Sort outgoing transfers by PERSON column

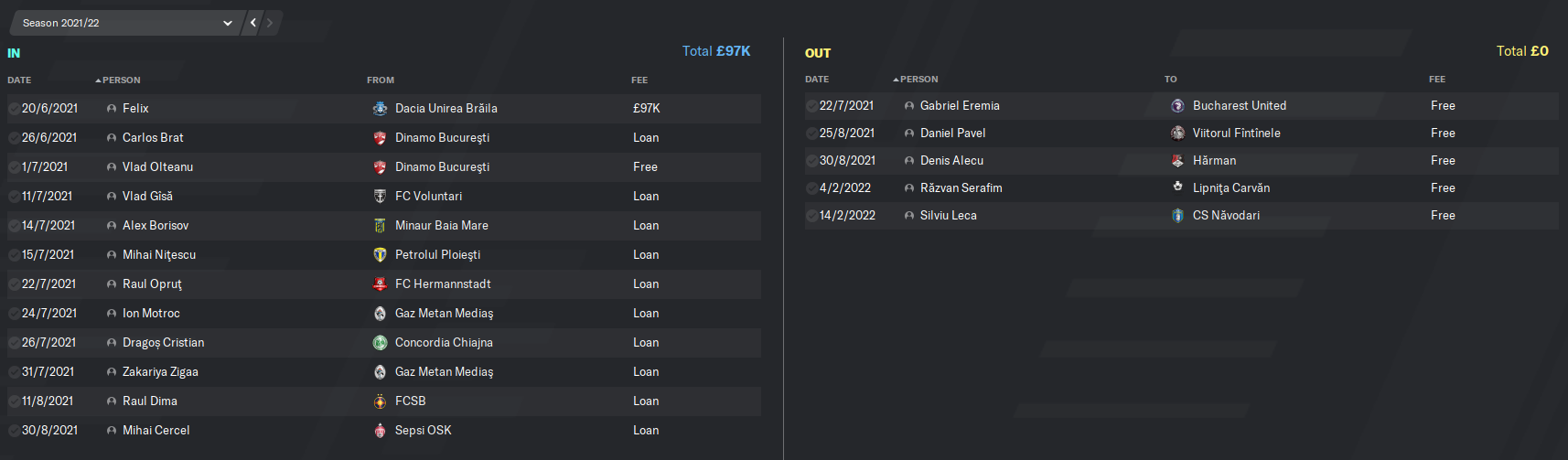tap(916, 79)
